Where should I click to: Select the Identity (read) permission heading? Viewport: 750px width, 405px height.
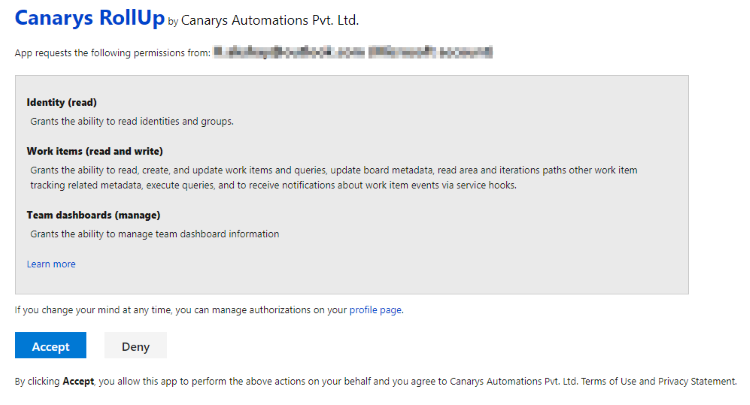62,102
